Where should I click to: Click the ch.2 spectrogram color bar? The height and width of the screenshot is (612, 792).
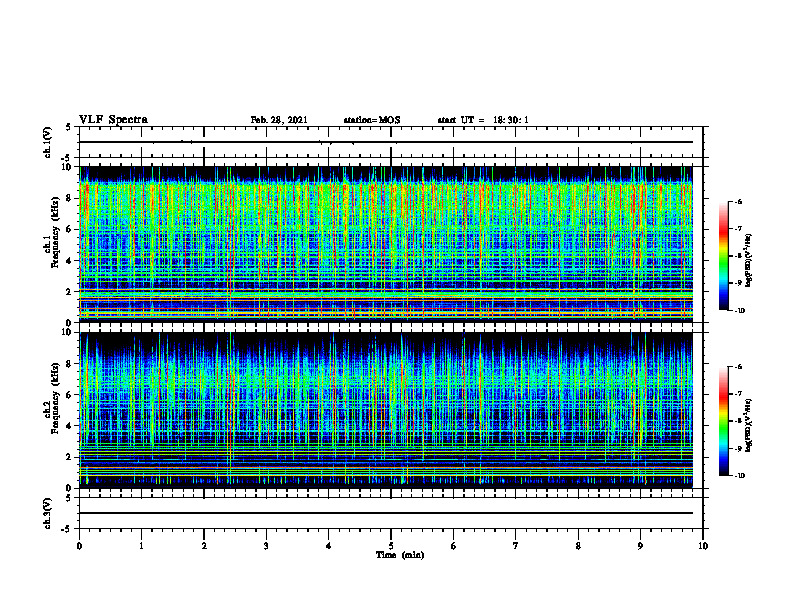723,421
